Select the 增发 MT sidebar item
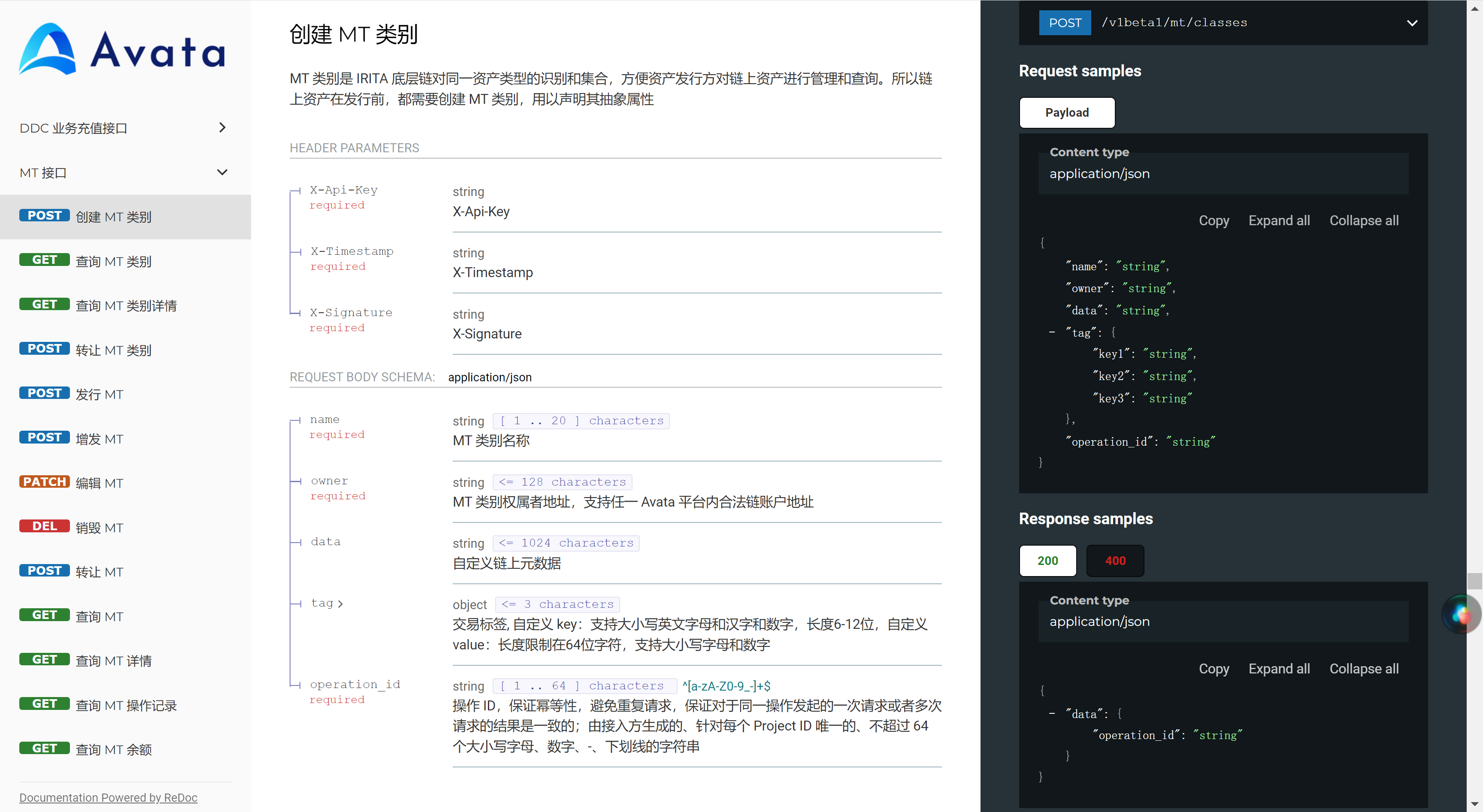1483x812 pixels. [125, 438]
